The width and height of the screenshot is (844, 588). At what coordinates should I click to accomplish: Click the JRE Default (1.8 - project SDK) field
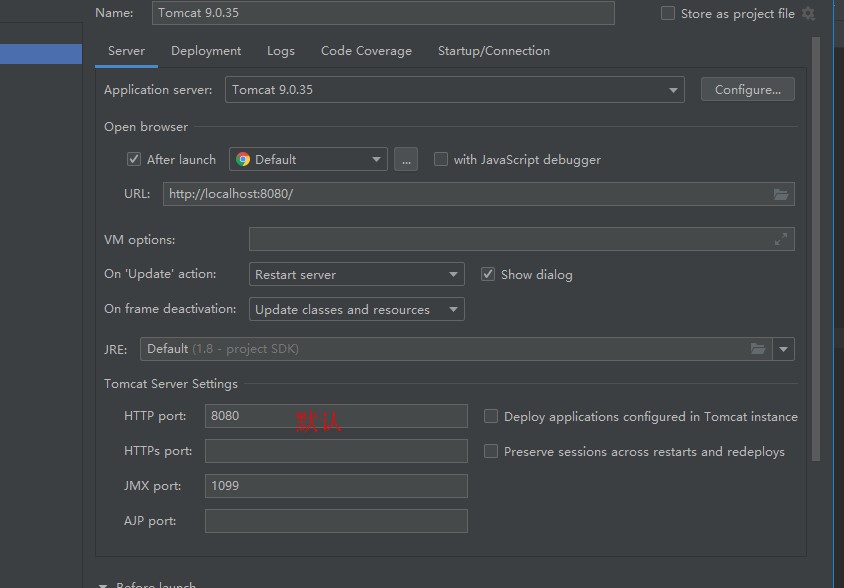(456, 349)
